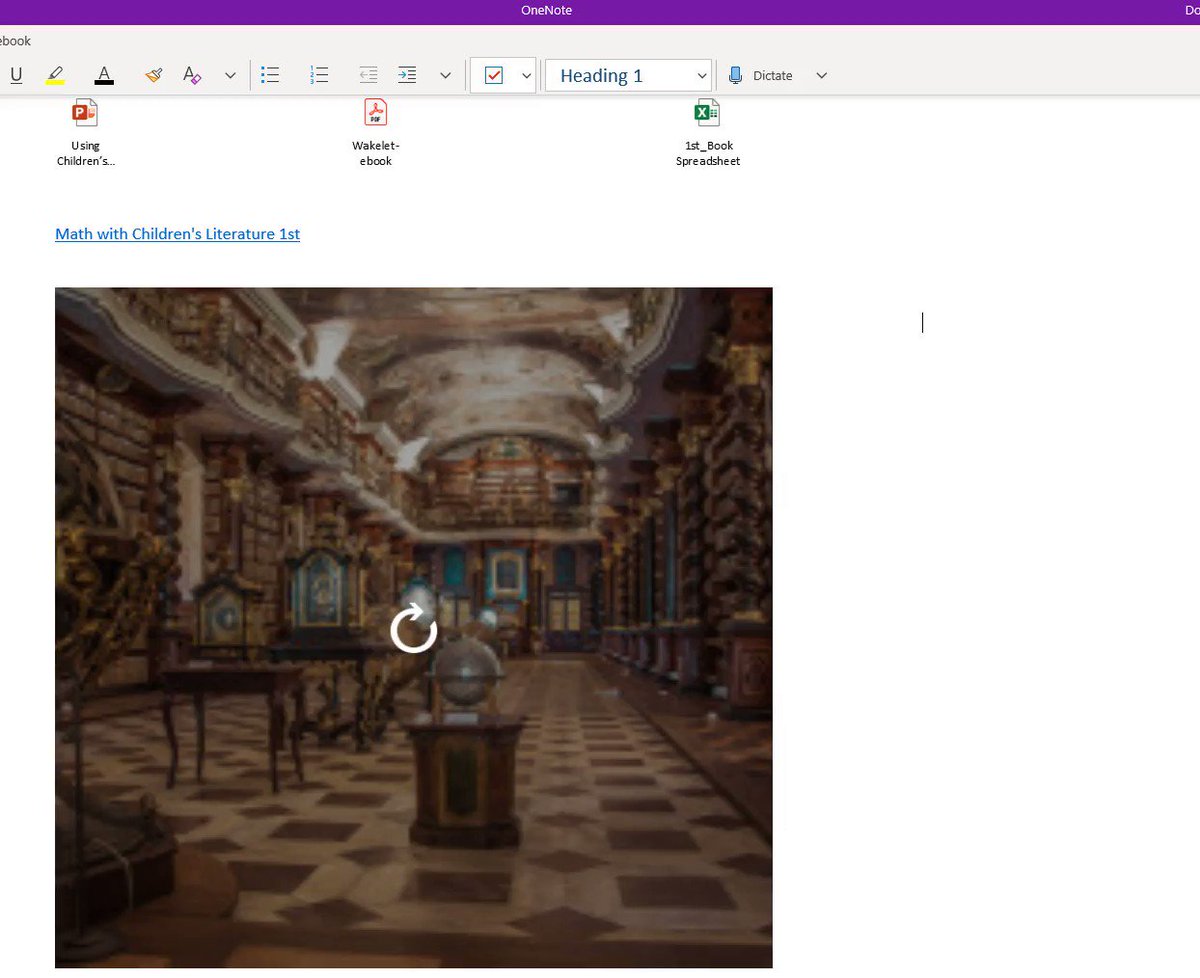Follow the Math with Children's Literature link
1200x978 pixels.
[178, 234]
